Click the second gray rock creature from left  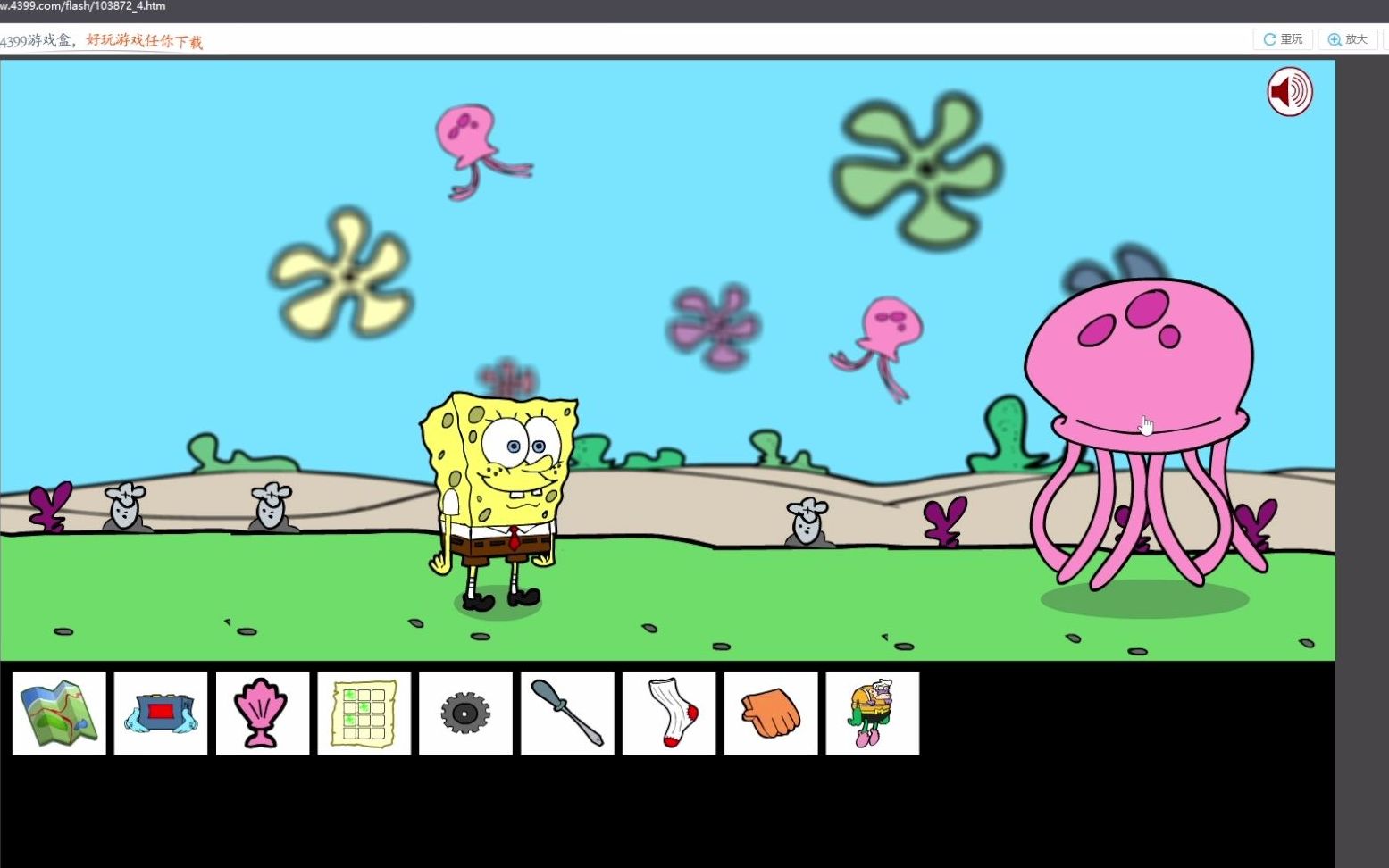click(272, 506)
